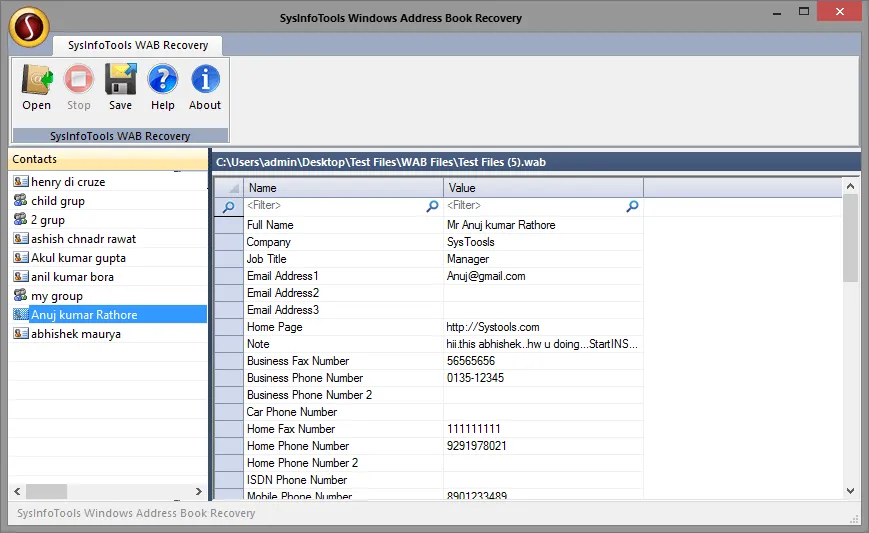This screenshot has height=533, width=869.
Task: Sort by the Name column header
Action: coord(344,188)
